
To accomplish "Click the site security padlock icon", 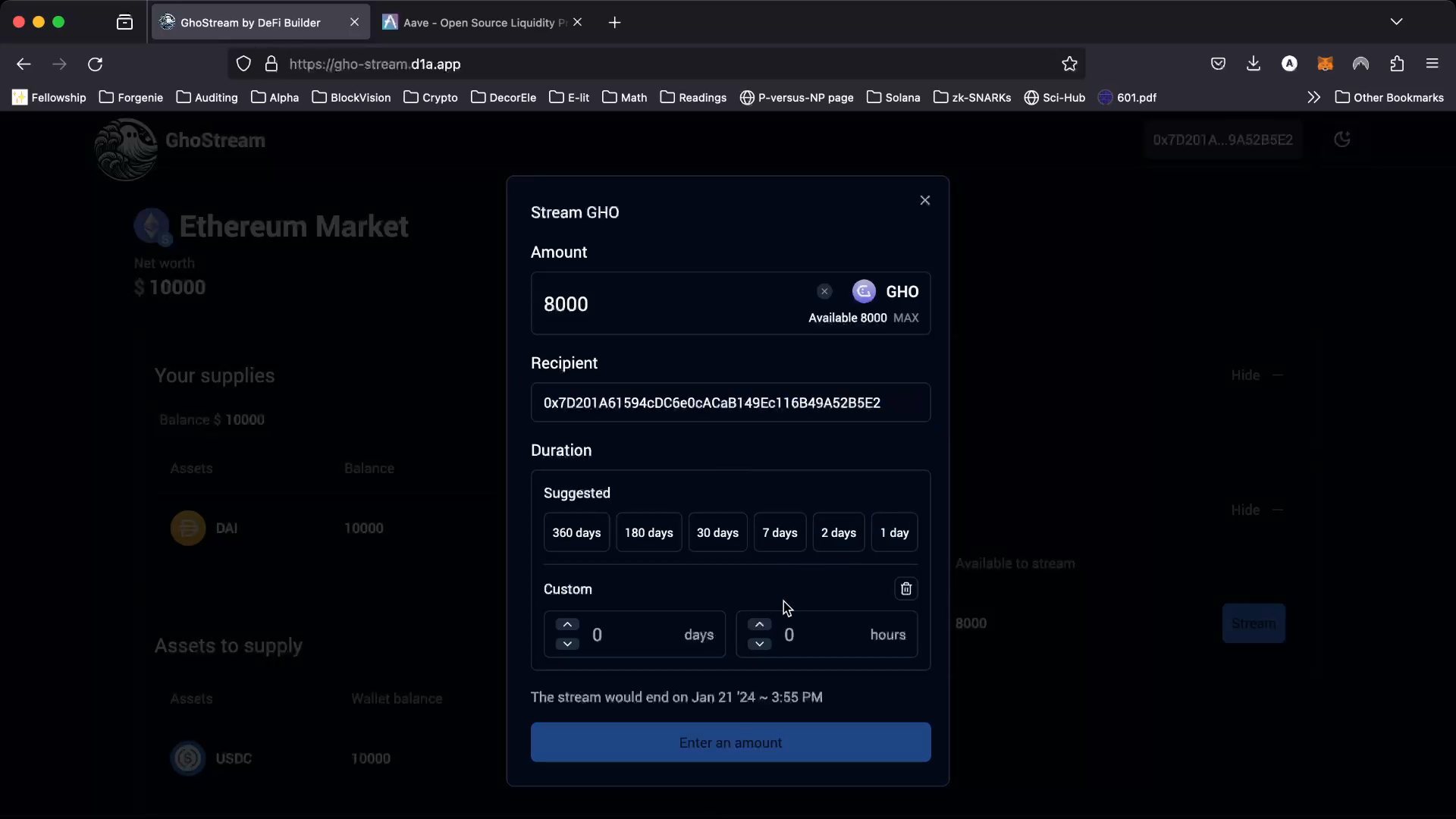I will [271, 64].
